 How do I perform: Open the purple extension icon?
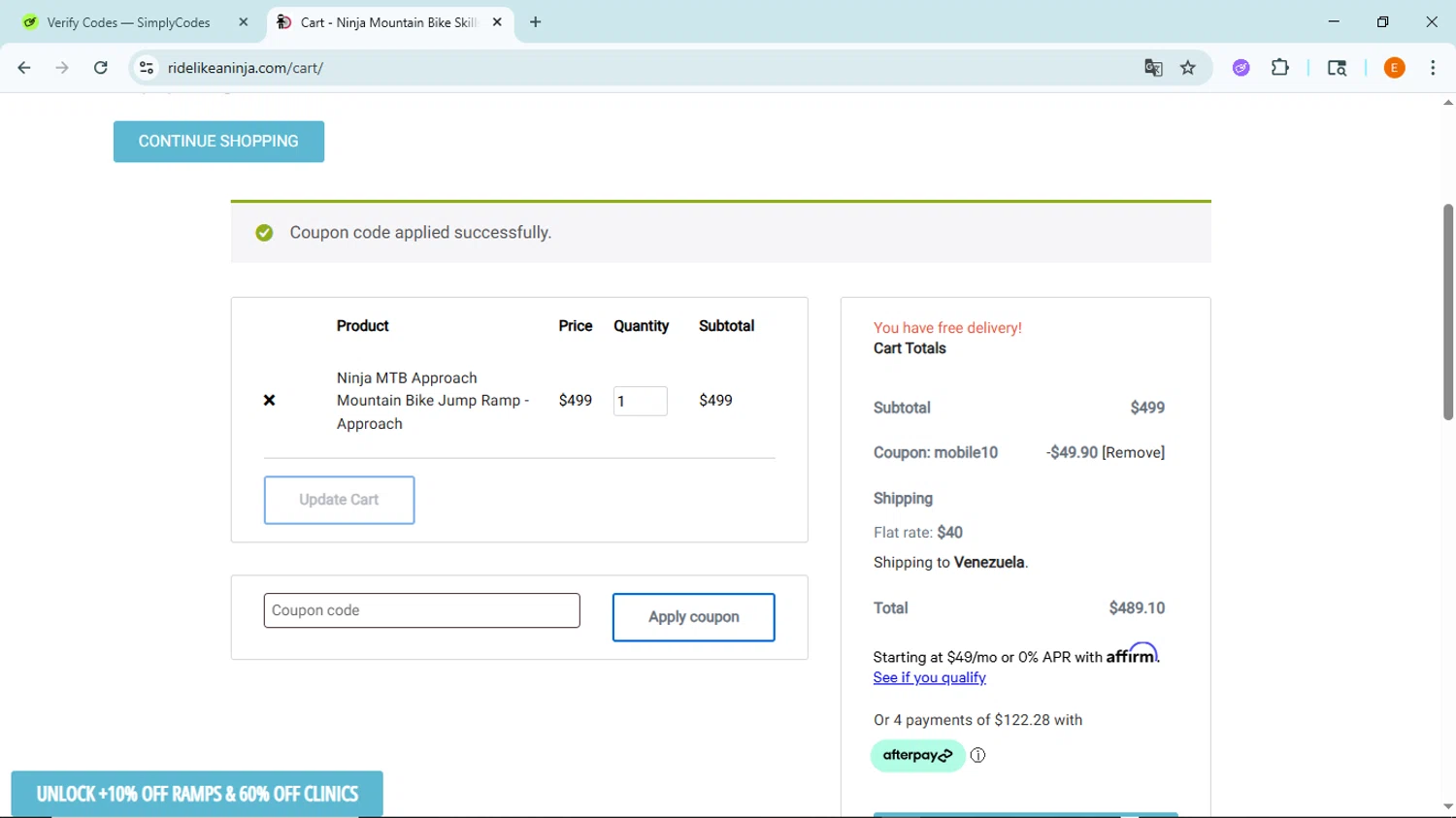(1241, 68)
